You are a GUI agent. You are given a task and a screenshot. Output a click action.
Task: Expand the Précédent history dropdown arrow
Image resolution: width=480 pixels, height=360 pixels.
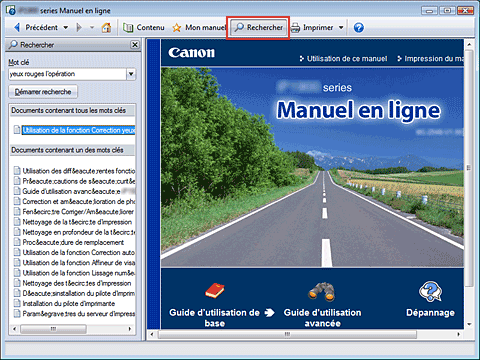coord(66,27)
